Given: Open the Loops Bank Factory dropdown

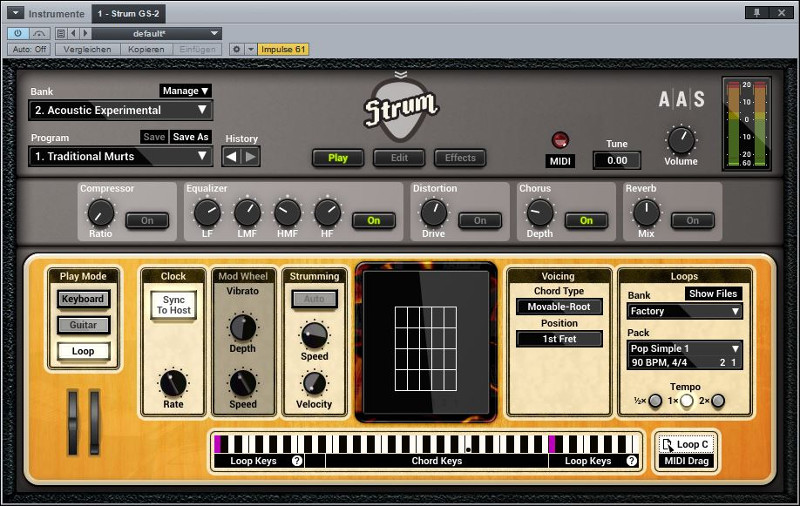Looking at the screenshot, I should pos(684,311).
